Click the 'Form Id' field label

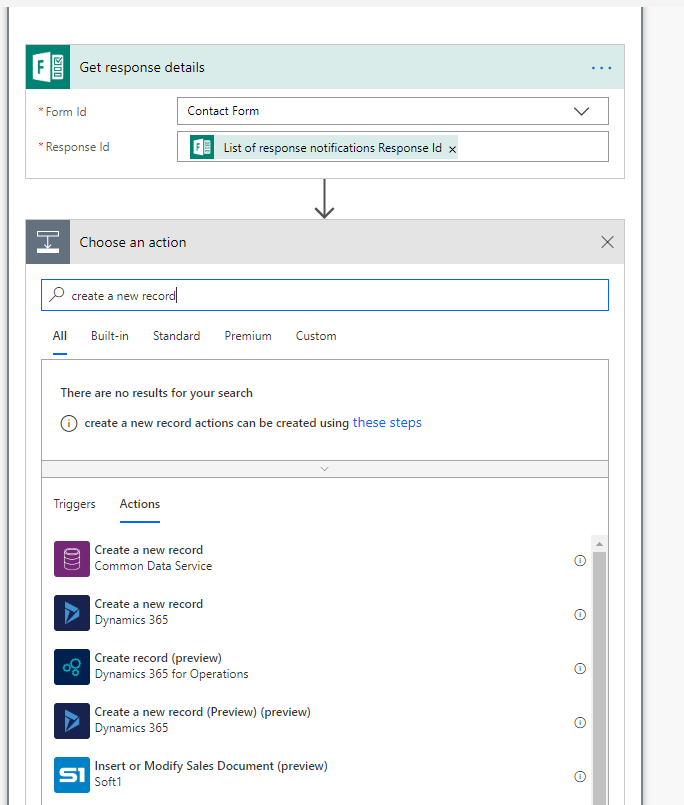coord(66,112)
